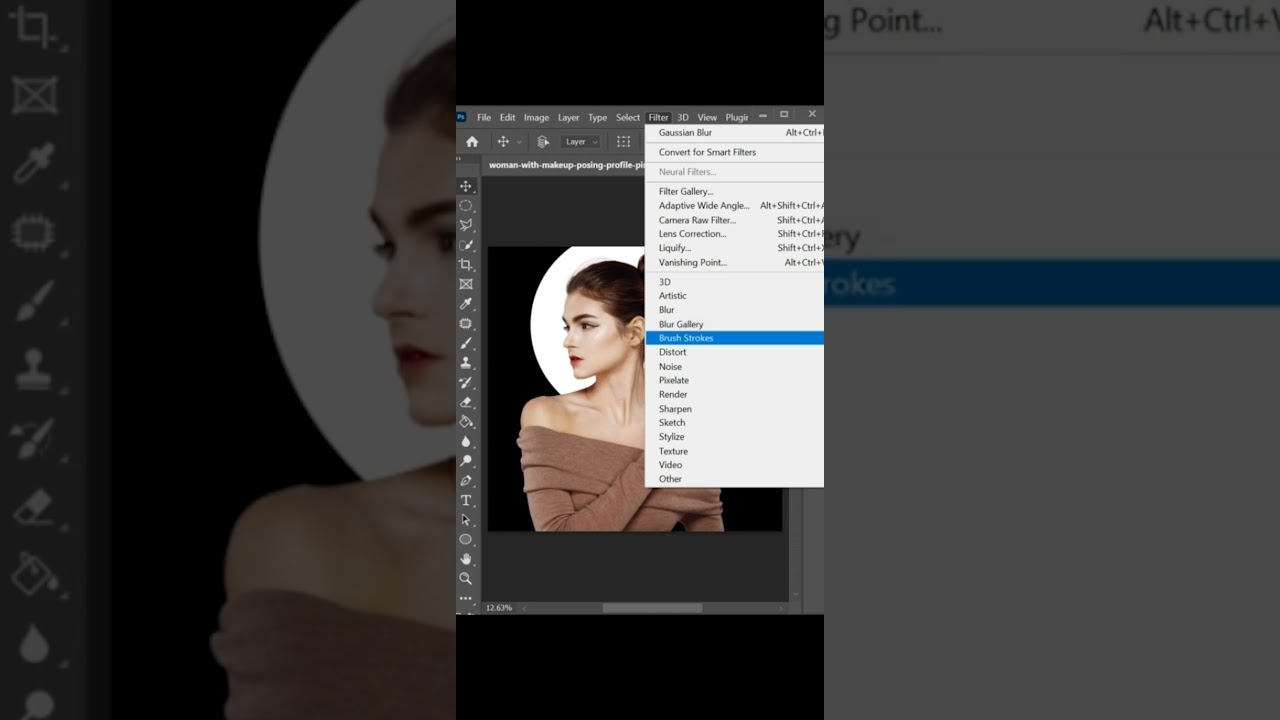Open the Auto-Select Layer dropdown
The height and width of the screenshot is (720, 1280).
point(580,142)
